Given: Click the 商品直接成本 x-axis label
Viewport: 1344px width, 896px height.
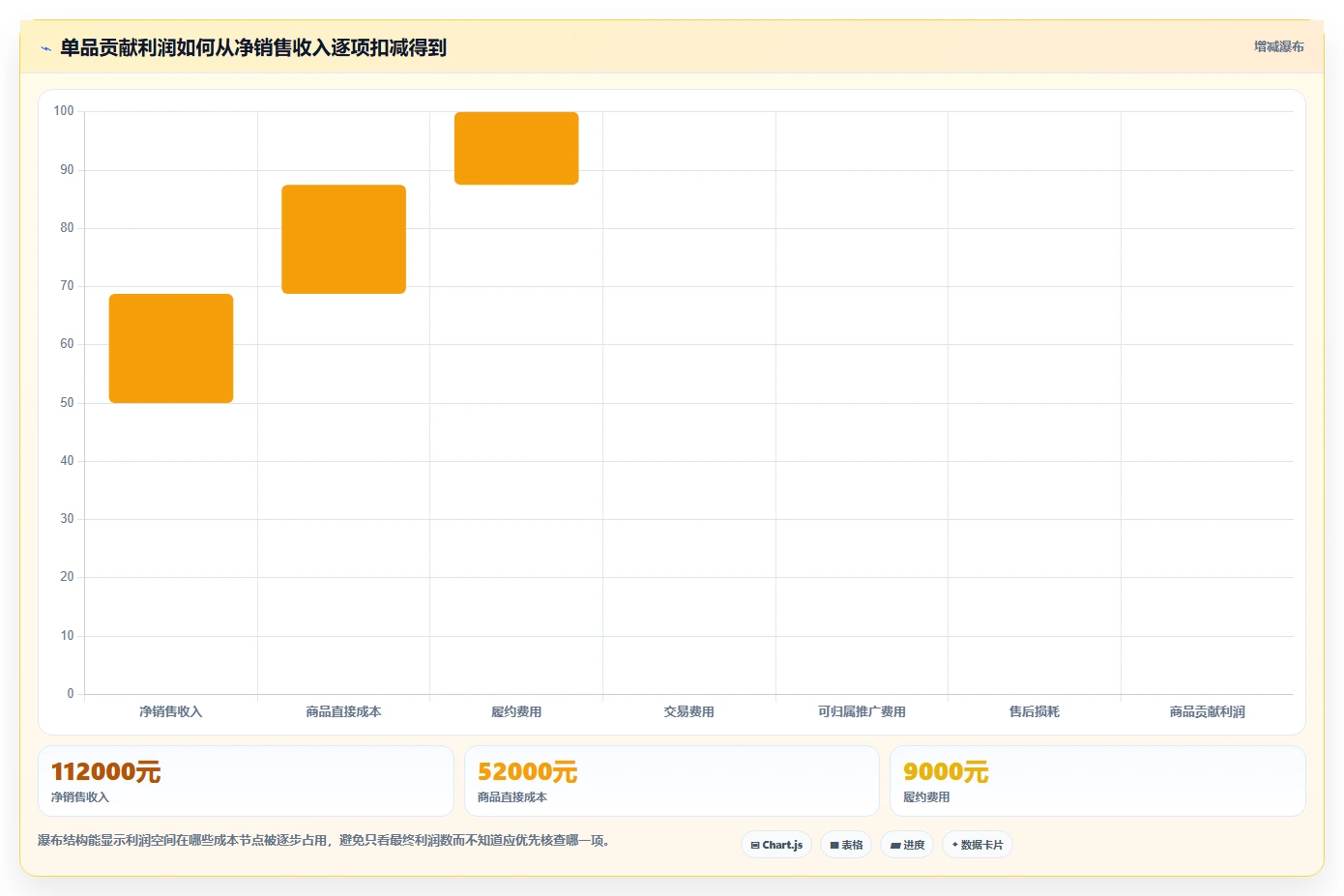Looking at the screenshot, I should tap(343, 711).
